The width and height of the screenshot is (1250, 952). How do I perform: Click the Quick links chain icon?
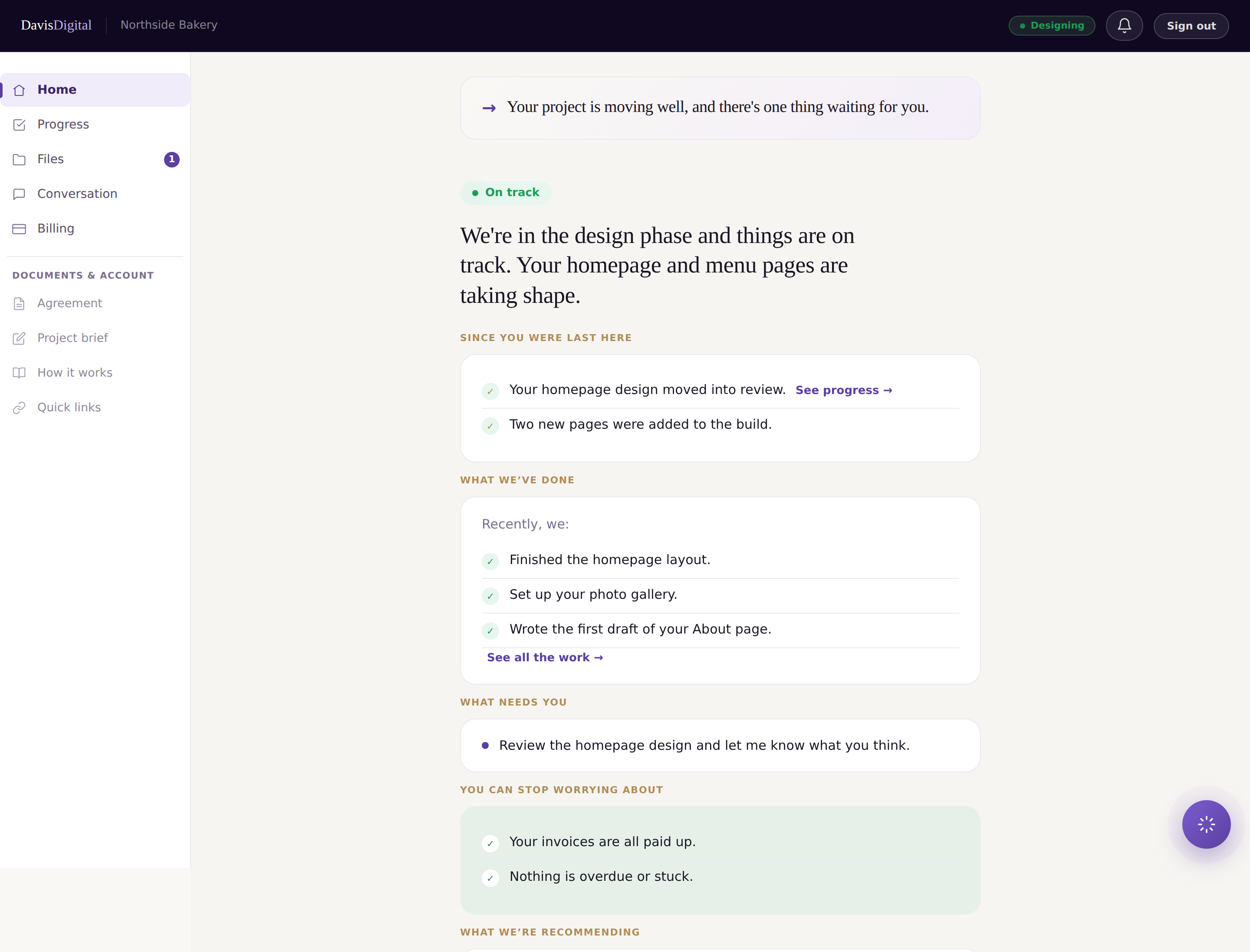(19, 408)
